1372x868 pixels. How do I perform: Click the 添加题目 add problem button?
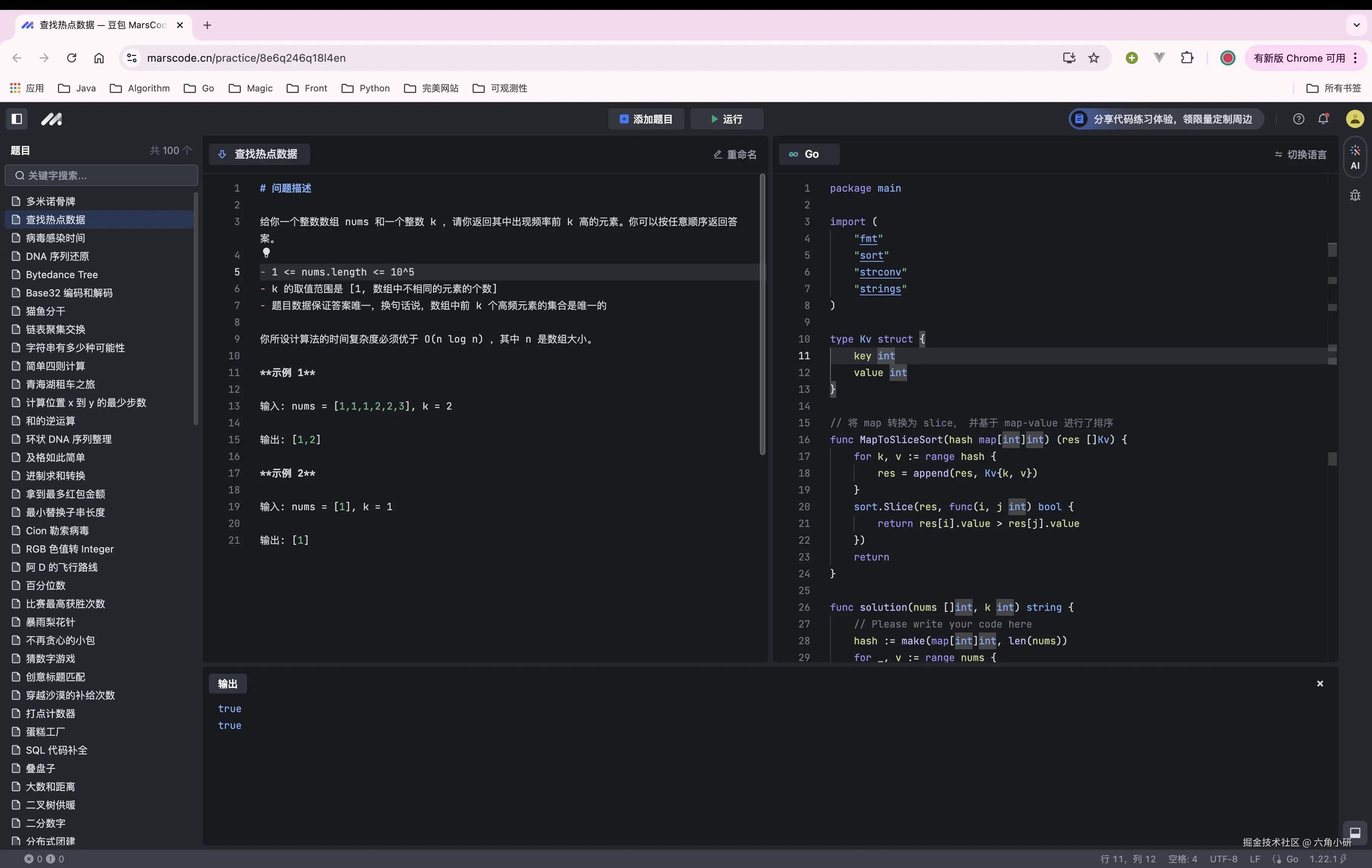click(646, 119)
